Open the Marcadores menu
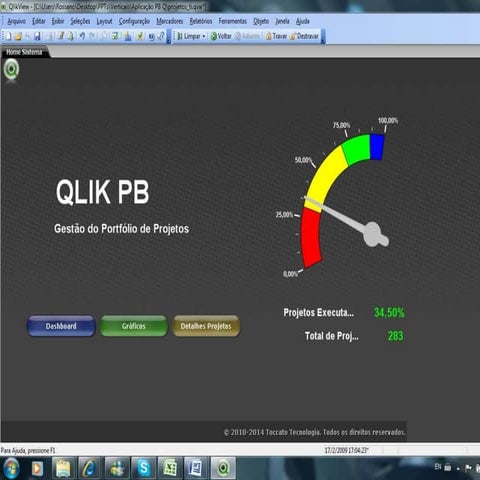The height and width of the screenshot is (480, 480). tap(170, 21)
